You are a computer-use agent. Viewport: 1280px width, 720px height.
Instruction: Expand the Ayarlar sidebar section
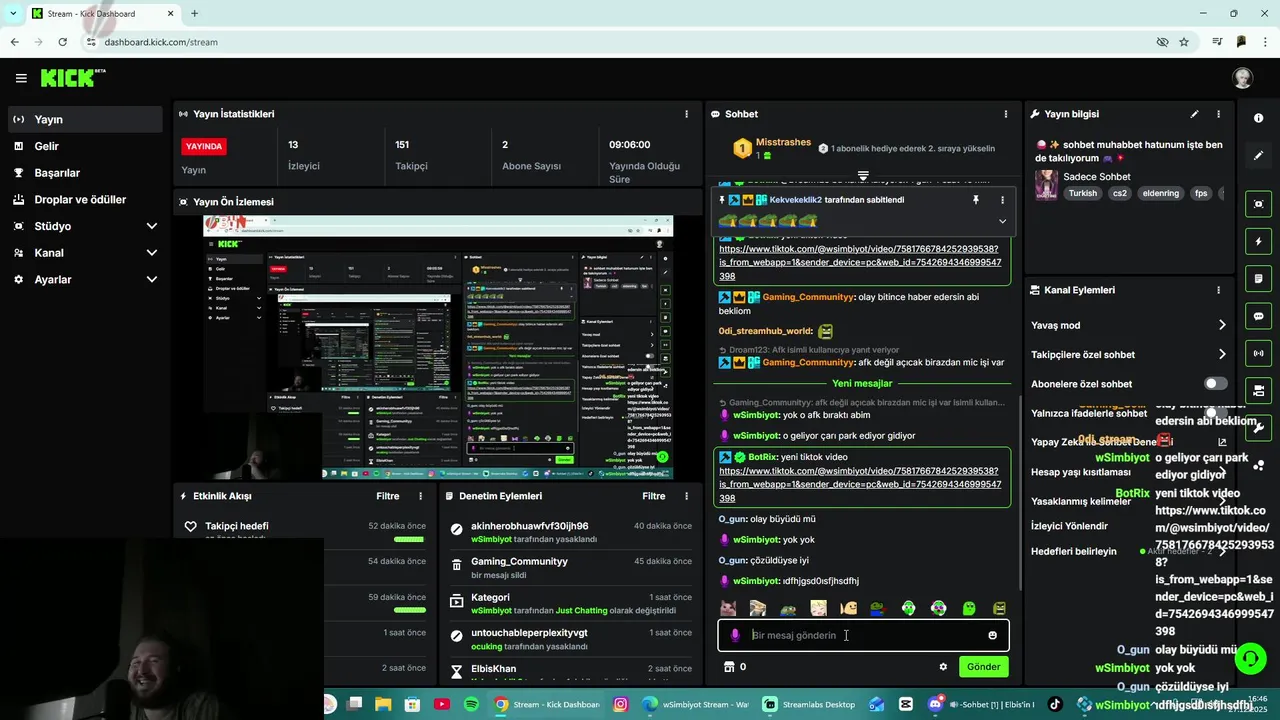point(151,280)
